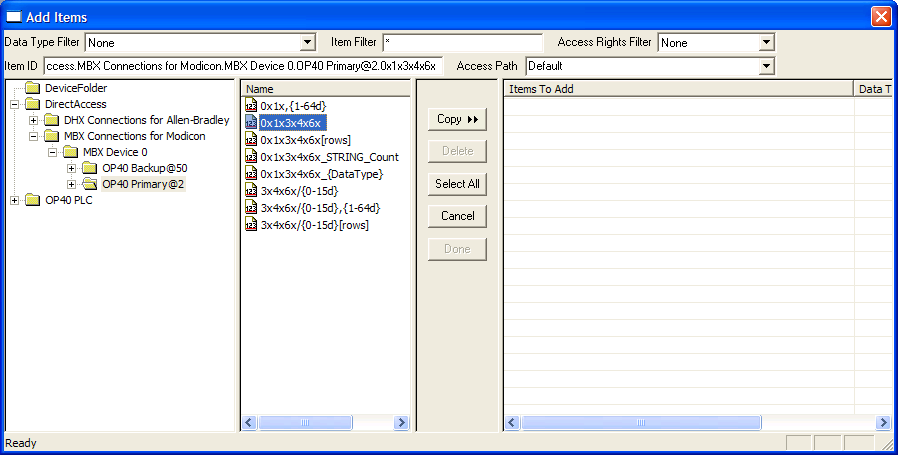Open the Data Type Filter dropdown
The width and height of the screenshot is (898, 455).
pos(308,43)
